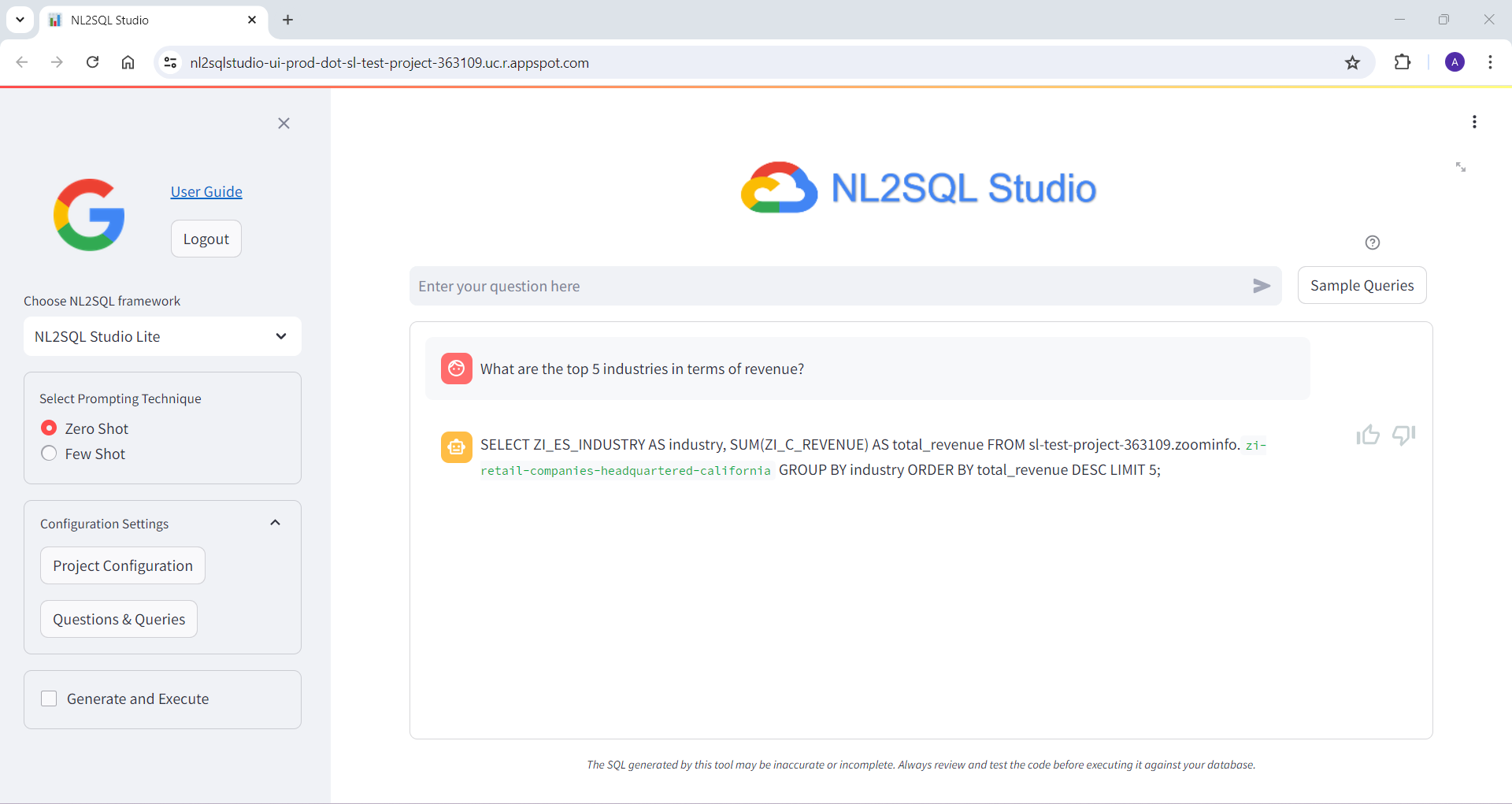
Task: Click the green retail-companies-headquartered-california table name
Action: [625, 470]
